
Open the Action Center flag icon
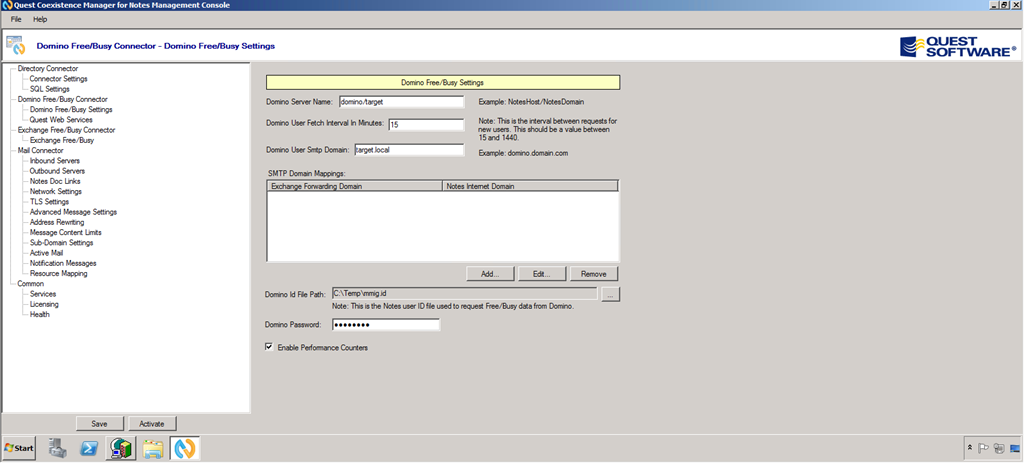(x=984, y=448)
